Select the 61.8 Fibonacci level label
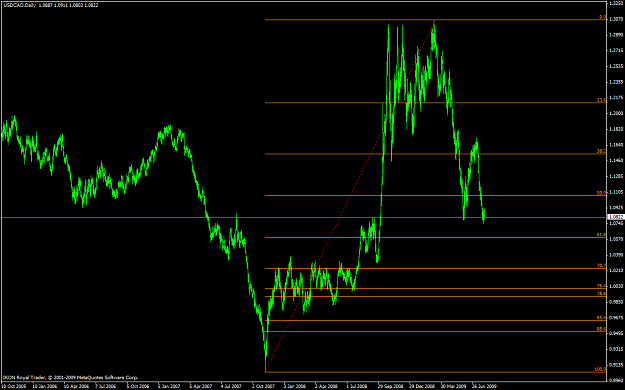Image resolution: width=625 pixels, height=390 pixels. point(601,235)
